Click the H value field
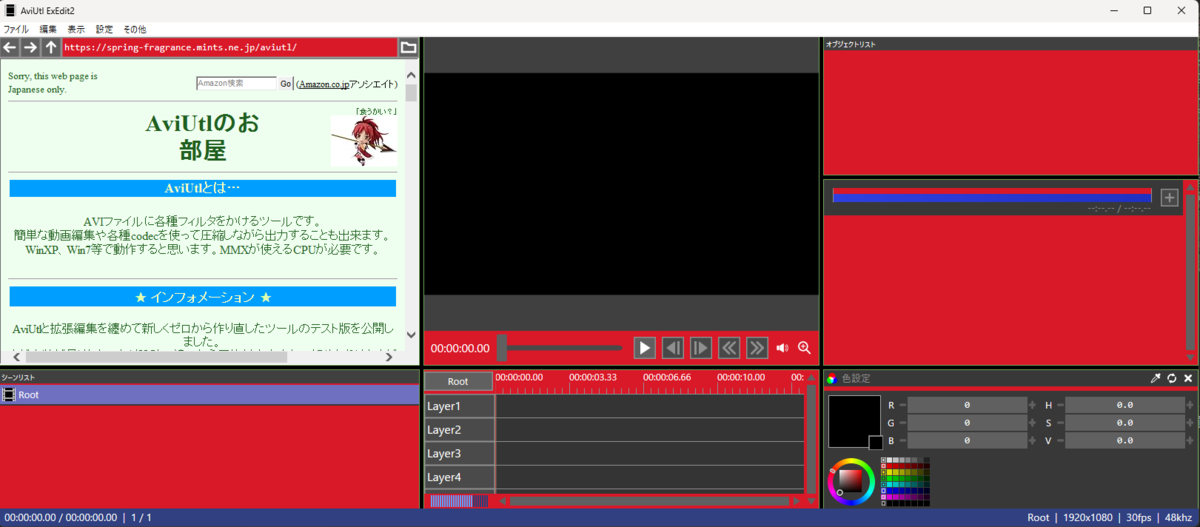This screenshot has width=1200, height=527. tap(1124, 405)
